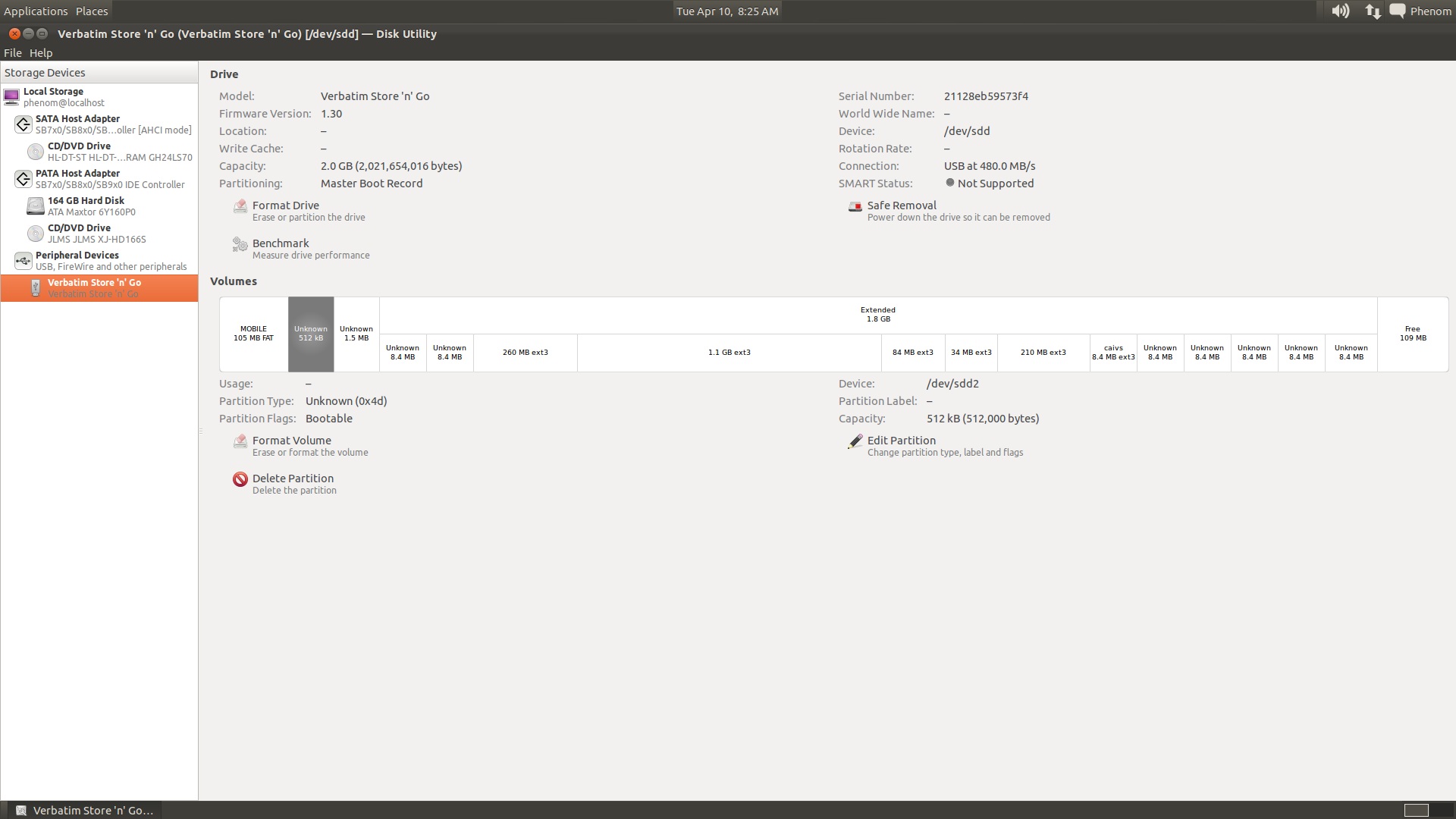Select the Free 109 MB space block
The image size is (1456, 819).
coord(1412,334)
